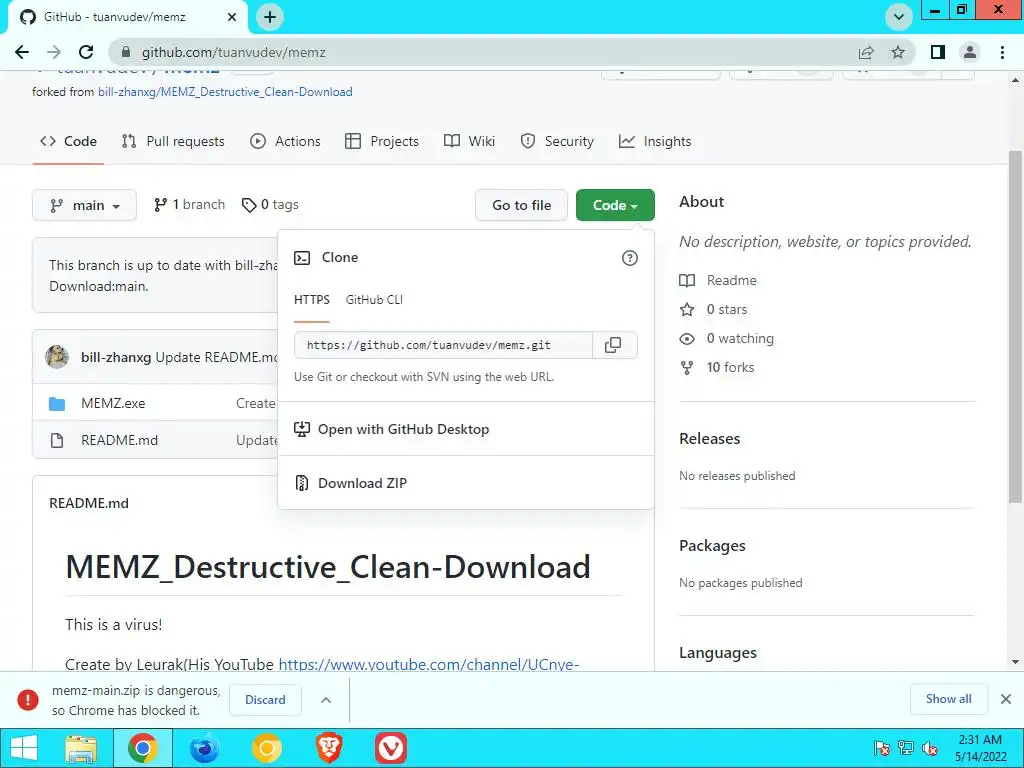View 0 tags link

(270, 204)
